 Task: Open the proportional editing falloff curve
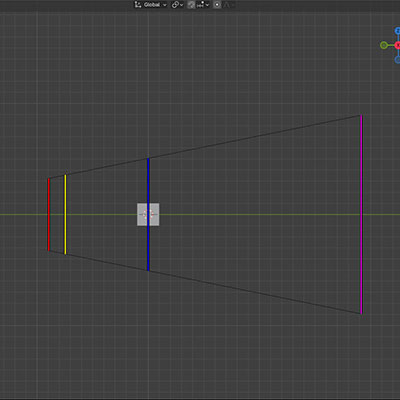[229, 5]
